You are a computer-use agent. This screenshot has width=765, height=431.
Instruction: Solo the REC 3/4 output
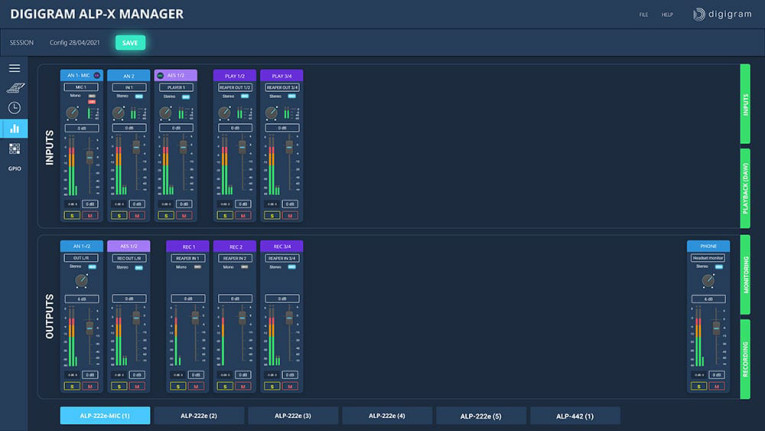point(272,386)
